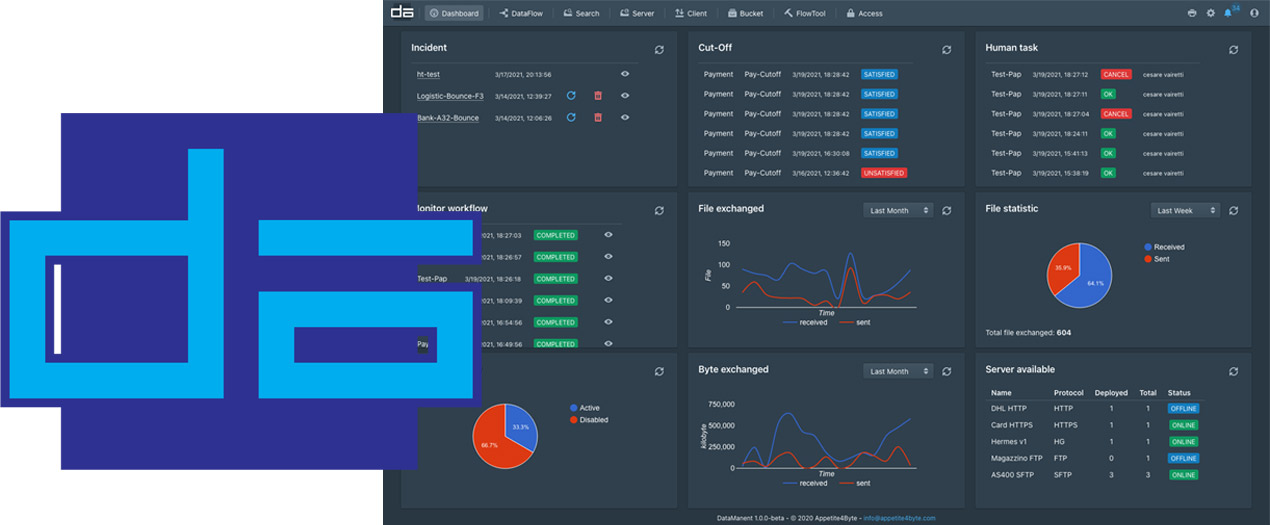Screen dimensions: 1270x525
Task: Delete the Logistic-Bounce-F3 incident
Action: [598, 96]
